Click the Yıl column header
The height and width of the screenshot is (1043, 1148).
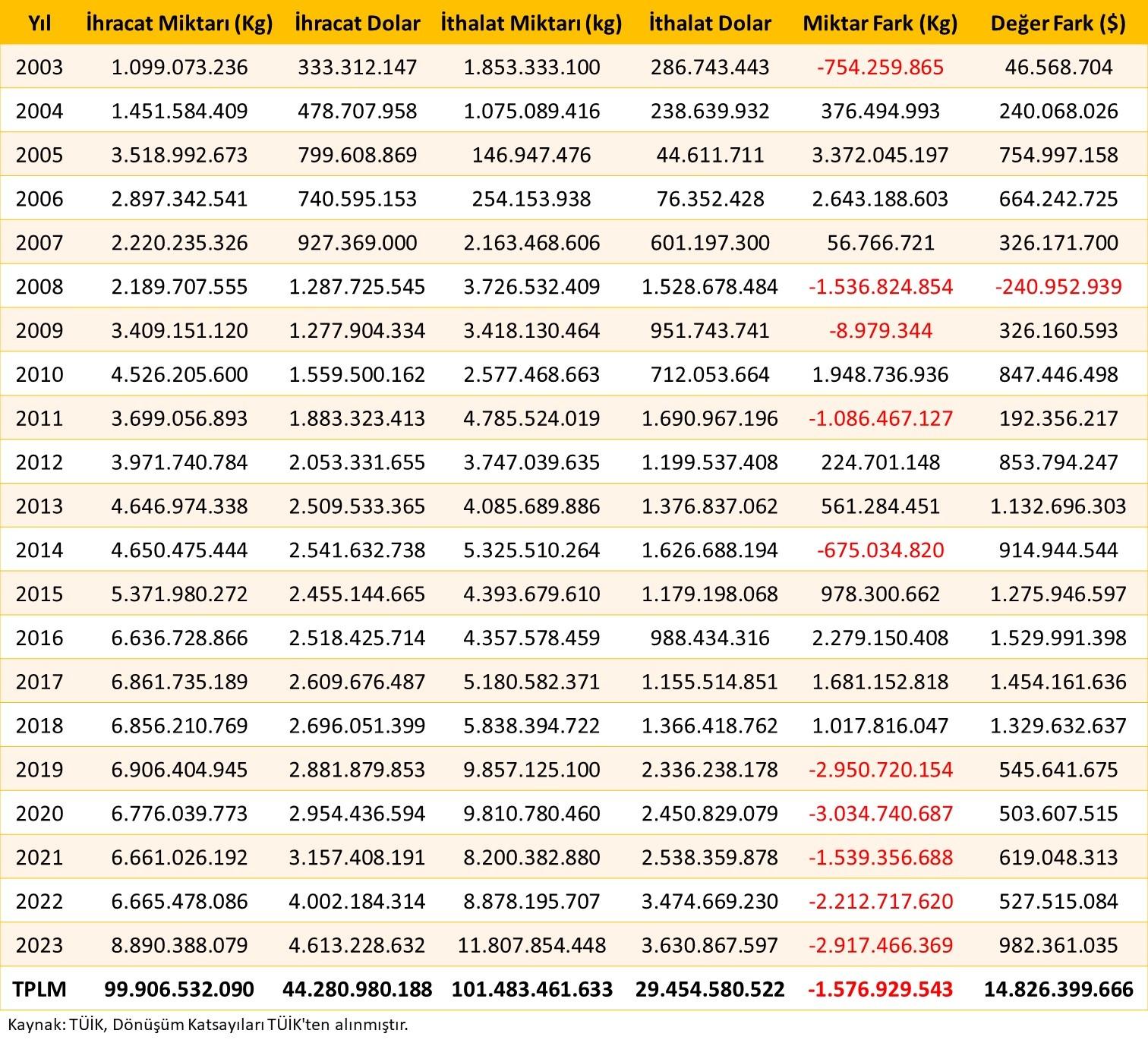pyautogui.click(x=39, y=23)
